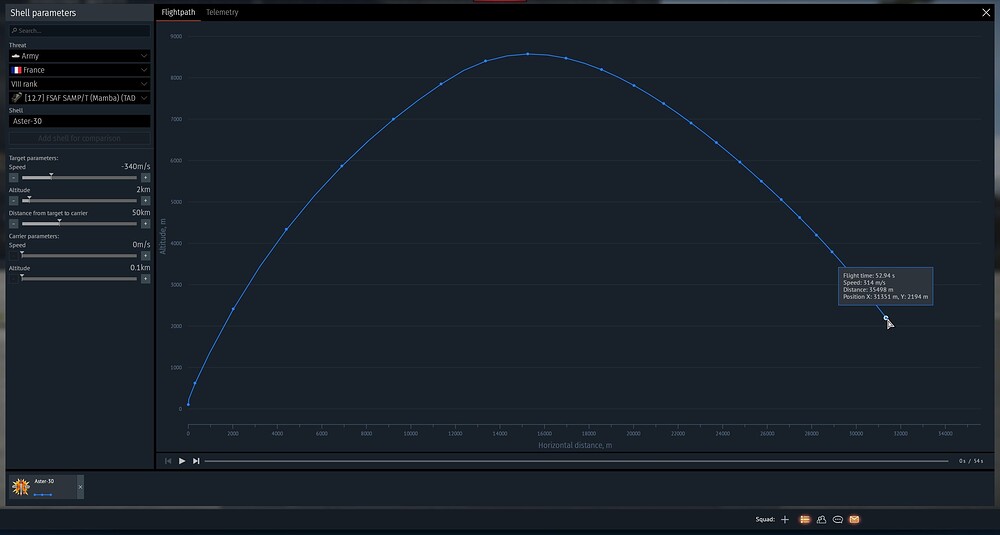
Task: Increase target speed with plus button
Action: [x=145, y=178]
